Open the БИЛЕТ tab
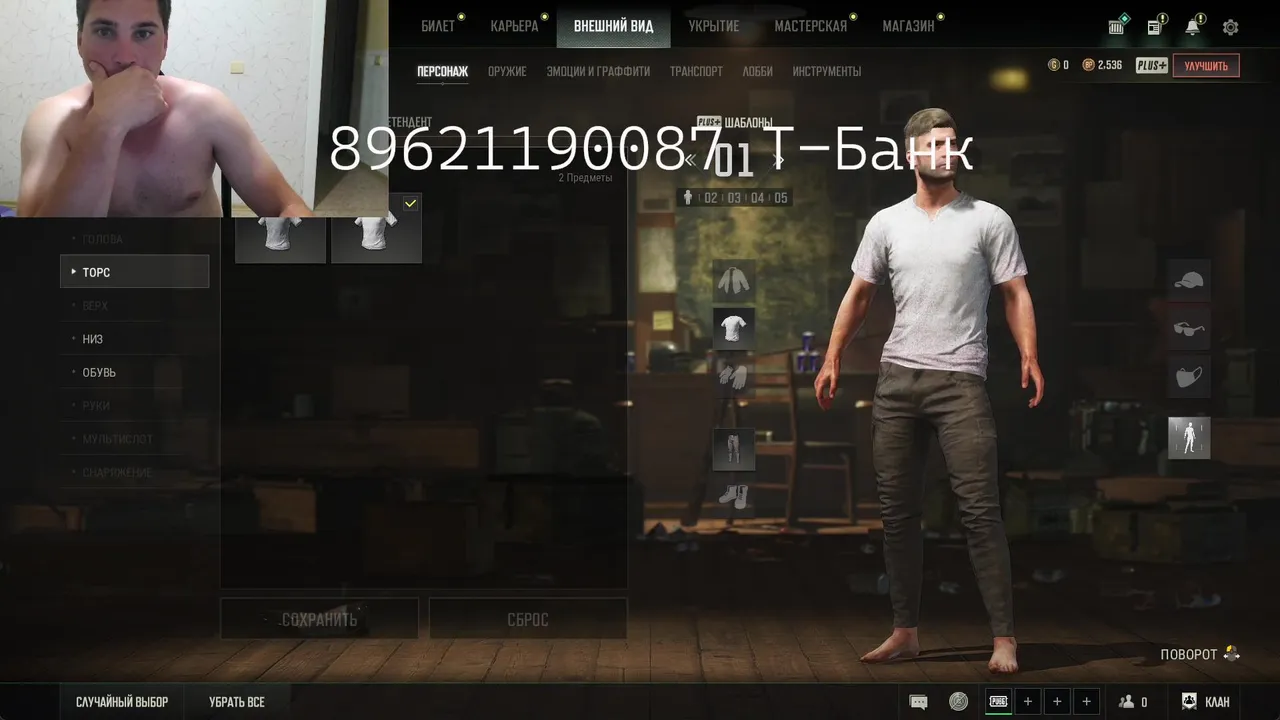 click(438, 26)
